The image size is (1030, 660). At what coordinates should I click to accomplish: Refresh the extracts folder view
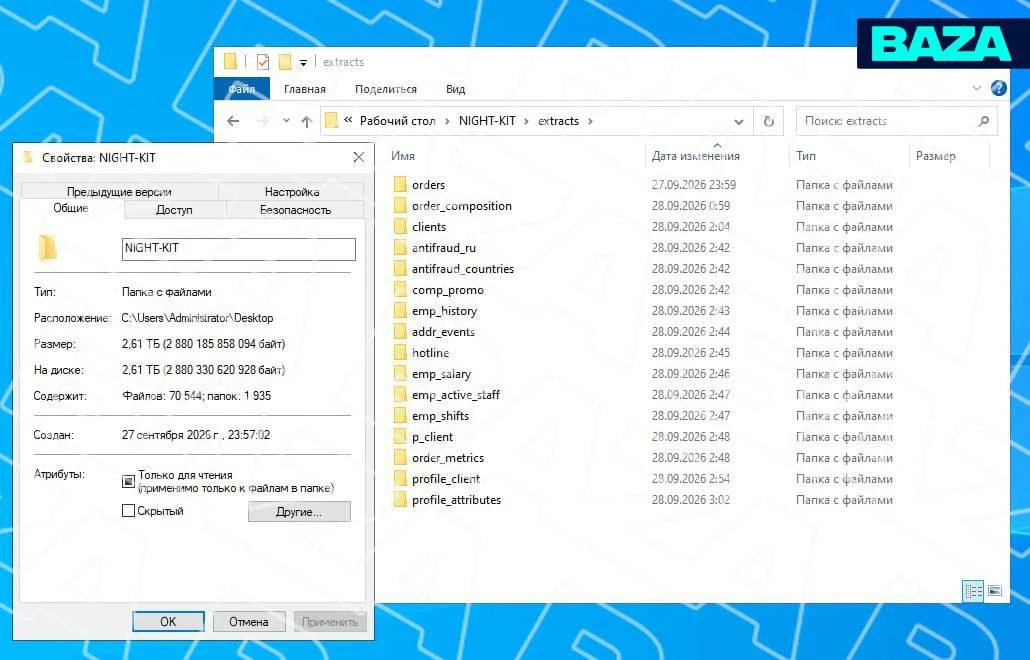pyautogui.click(x=769, y=121)
